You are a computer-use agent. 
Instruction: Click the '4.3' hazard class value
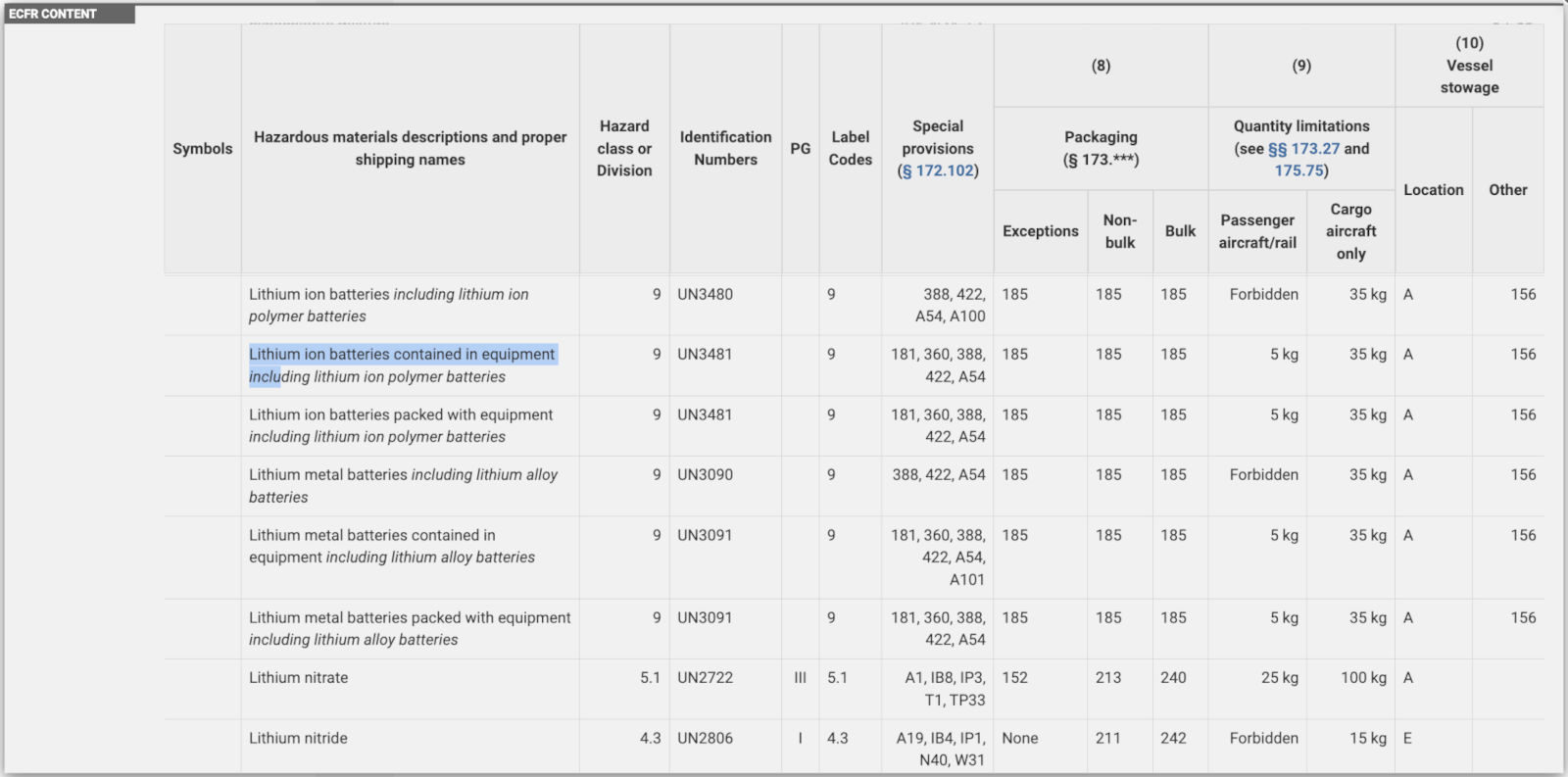pyautogui.click(x=651, y=739)
